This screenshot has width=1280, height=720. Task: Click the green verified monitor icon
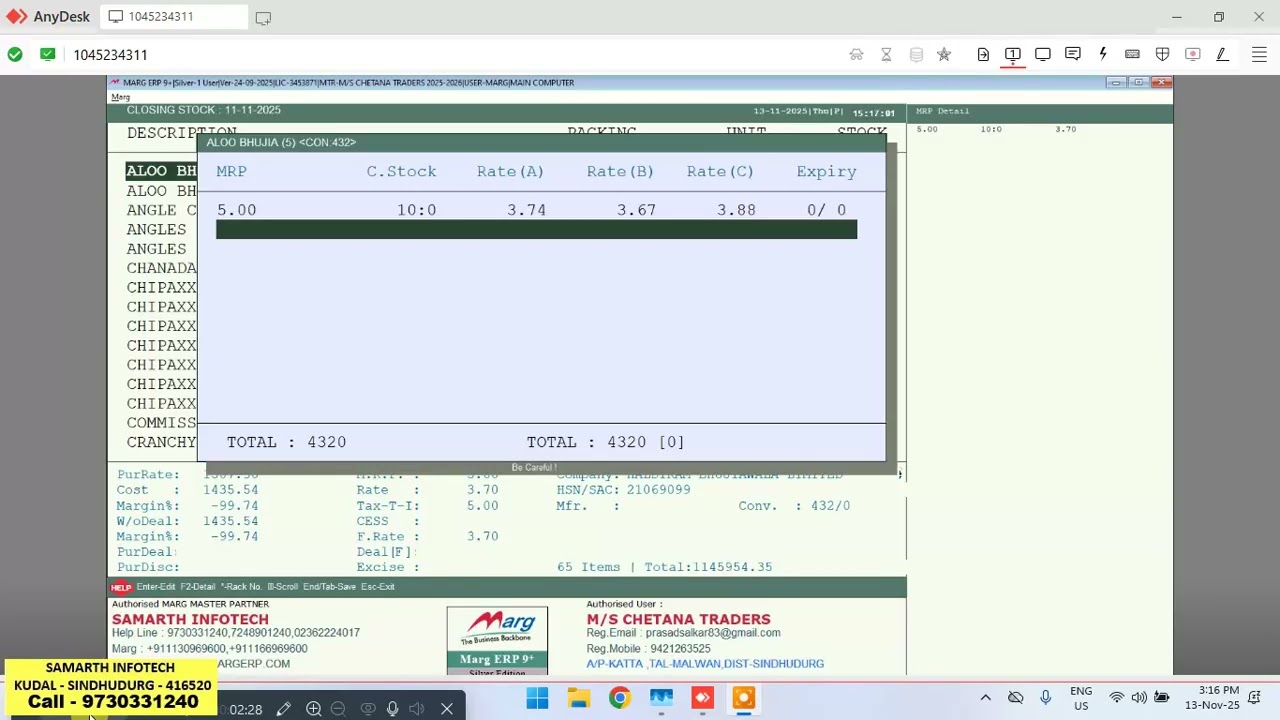click(x=48, y=54)
